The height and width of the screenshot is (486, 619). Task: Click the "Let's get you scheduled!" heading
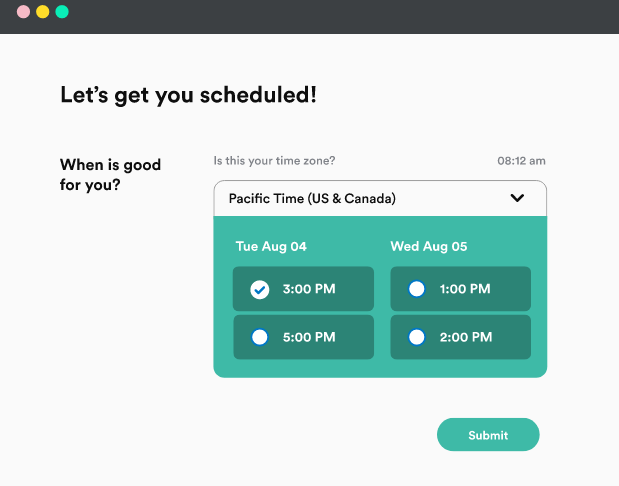tap(188, 95)
